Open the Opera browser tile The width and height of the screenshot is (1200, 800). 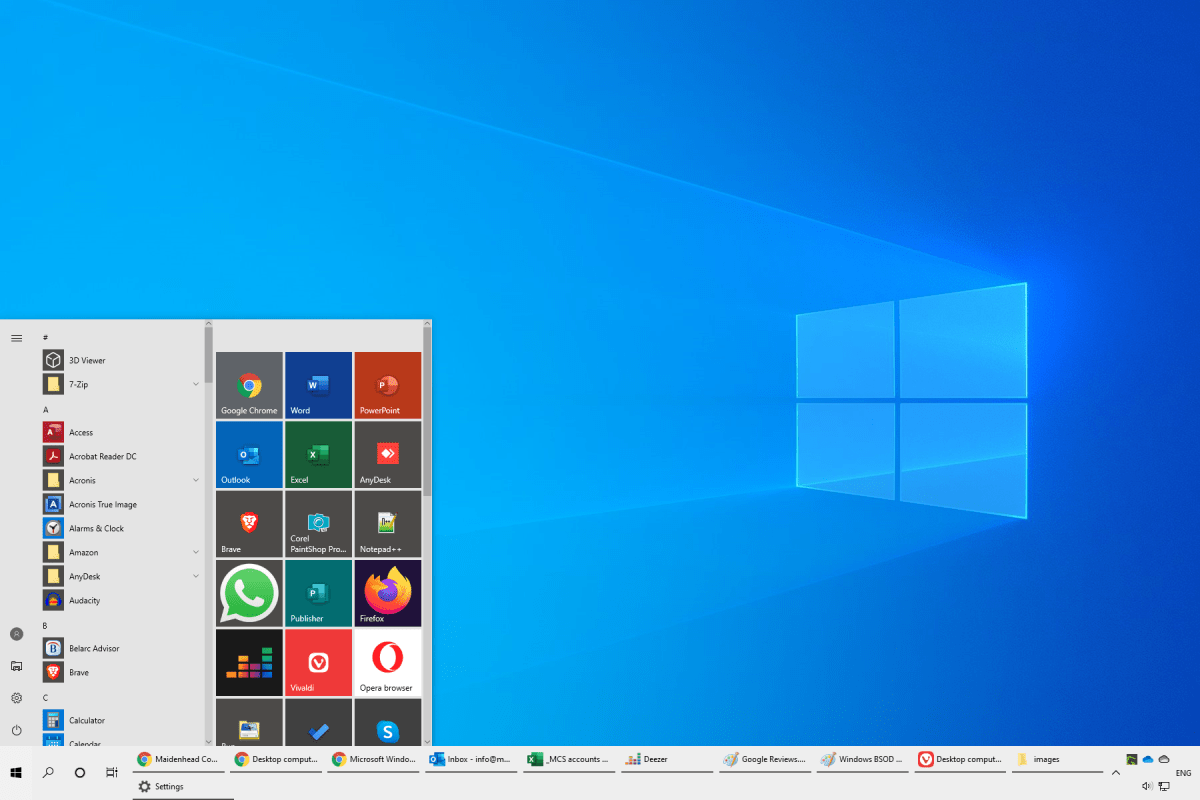(388, 662)
